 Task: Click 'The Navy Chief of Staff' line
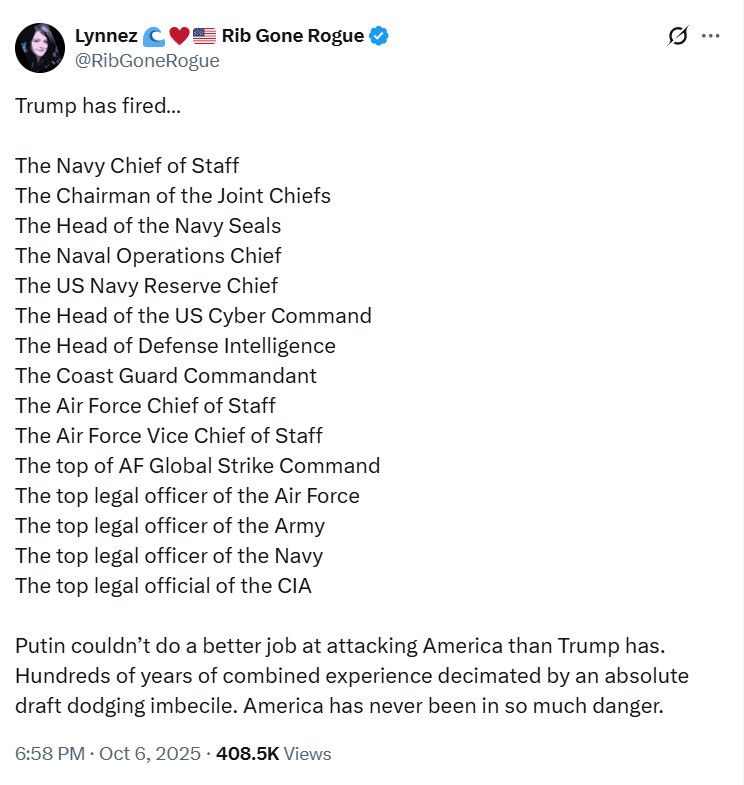point(127,165)
